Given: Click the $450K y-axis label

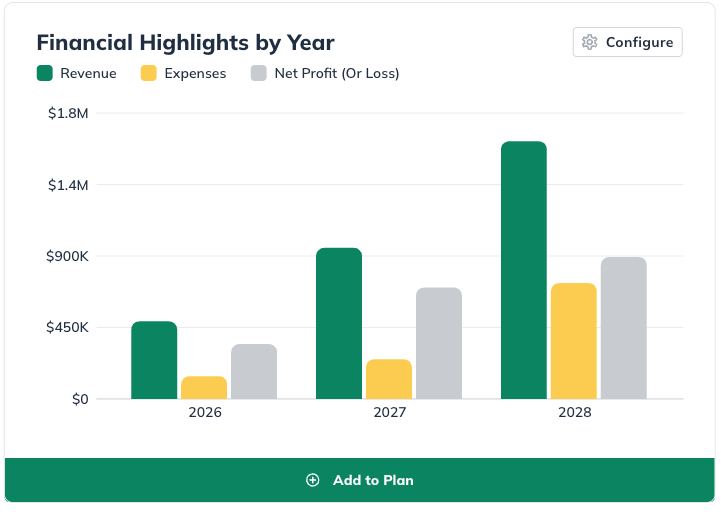Looking at the screenshot, I should coord(67,327).
